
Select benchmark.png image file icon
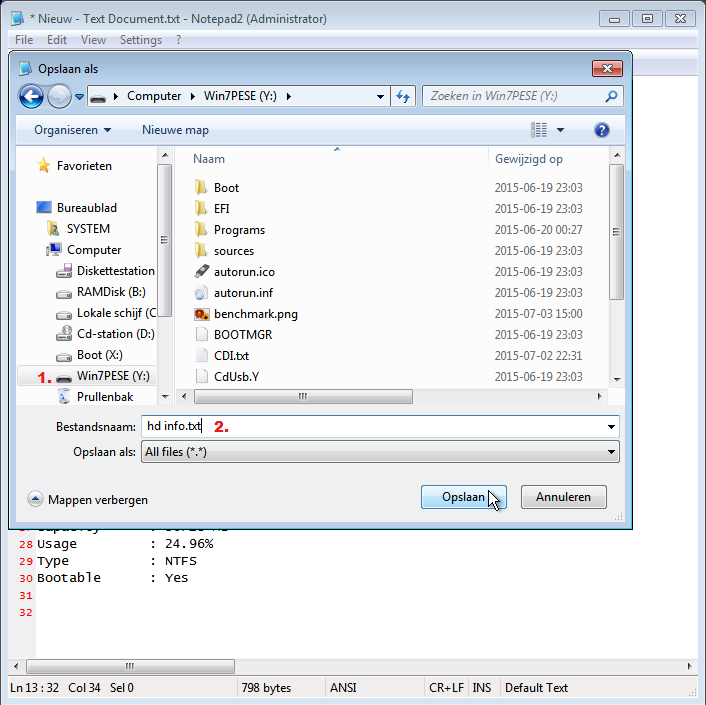(201, 314)
